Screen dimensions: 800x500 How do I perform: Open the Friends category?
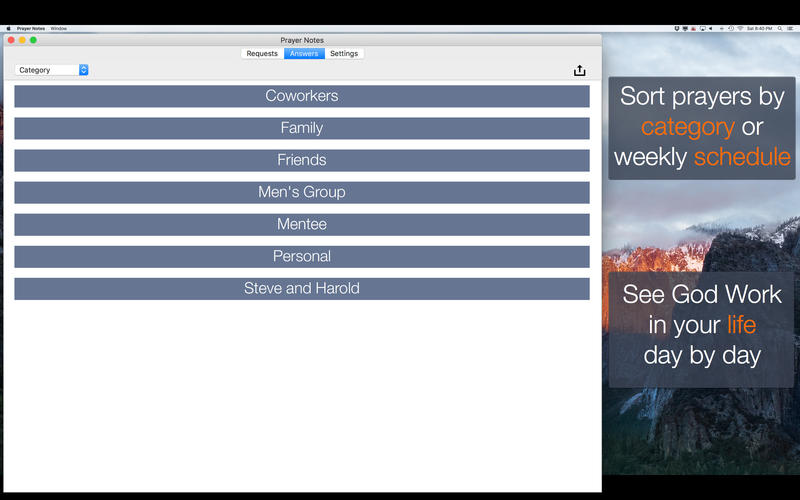point(301,160)
